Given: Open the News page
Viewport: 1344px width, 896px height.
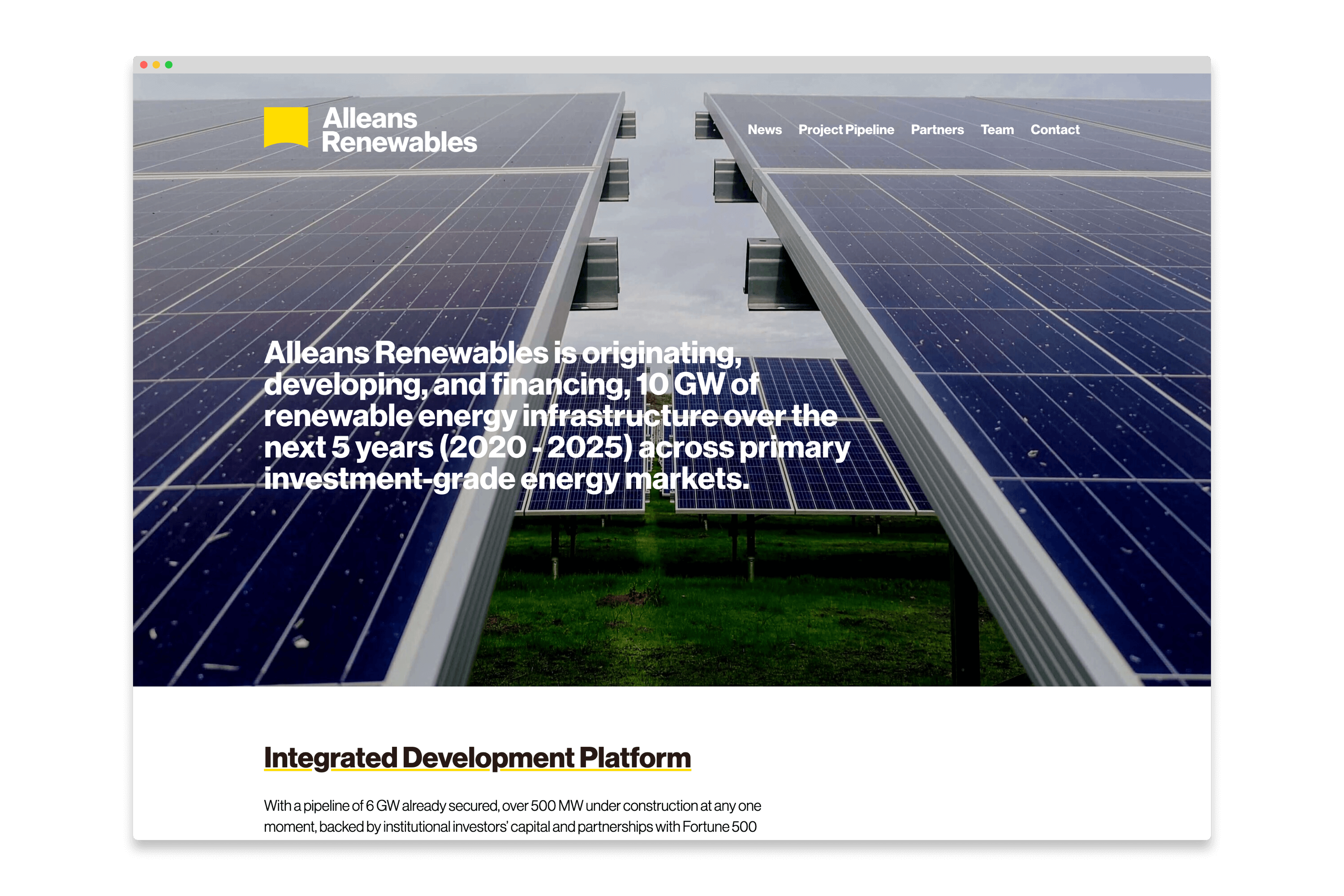Looking at the screenshot, I should coord(765,130).
